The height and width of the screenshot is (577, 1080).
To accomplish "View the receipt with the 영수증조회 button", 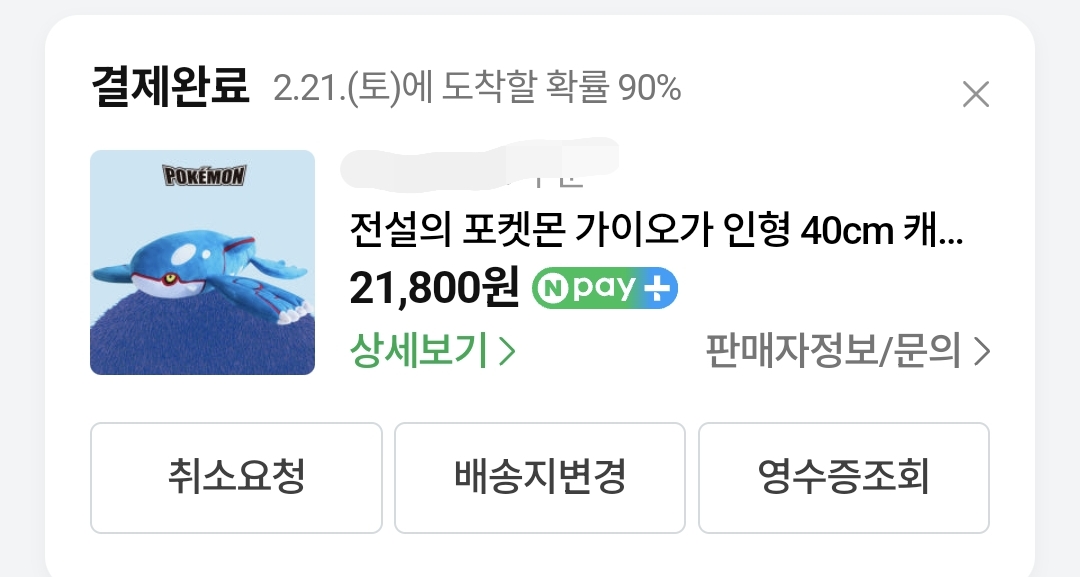I will [844, 478].
